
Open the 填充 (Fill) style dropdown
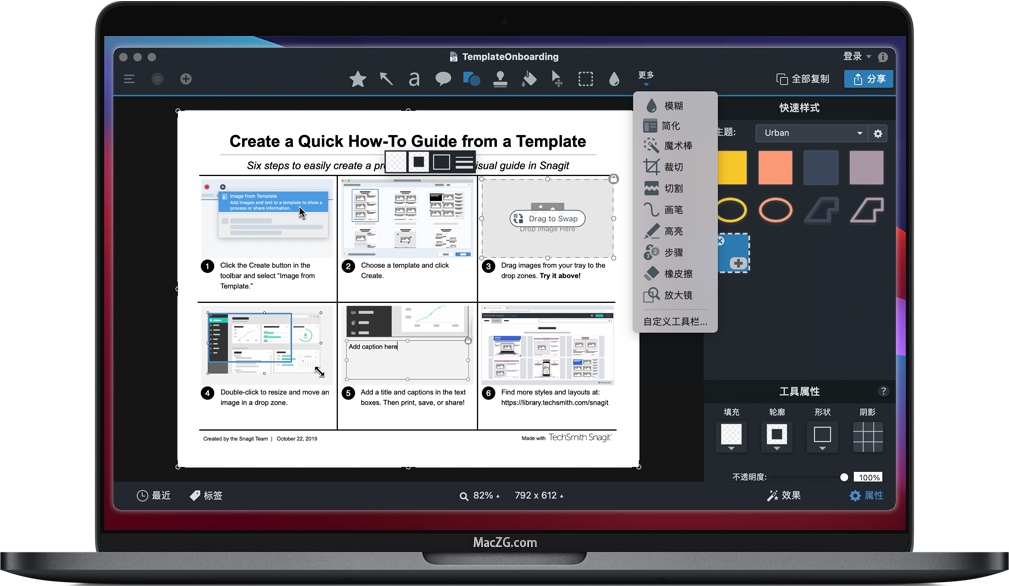point(731,436)
